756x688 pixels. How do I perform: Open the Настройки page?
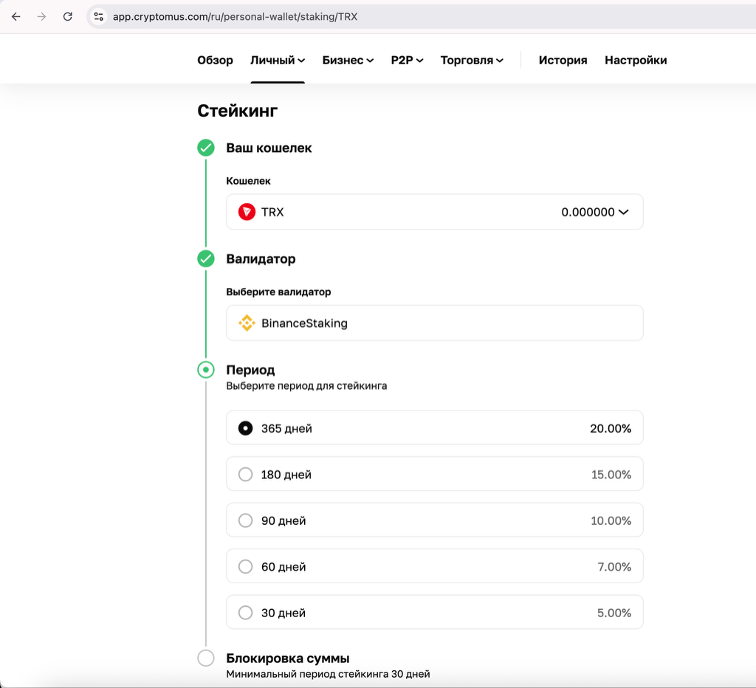[x=635, y=60]
